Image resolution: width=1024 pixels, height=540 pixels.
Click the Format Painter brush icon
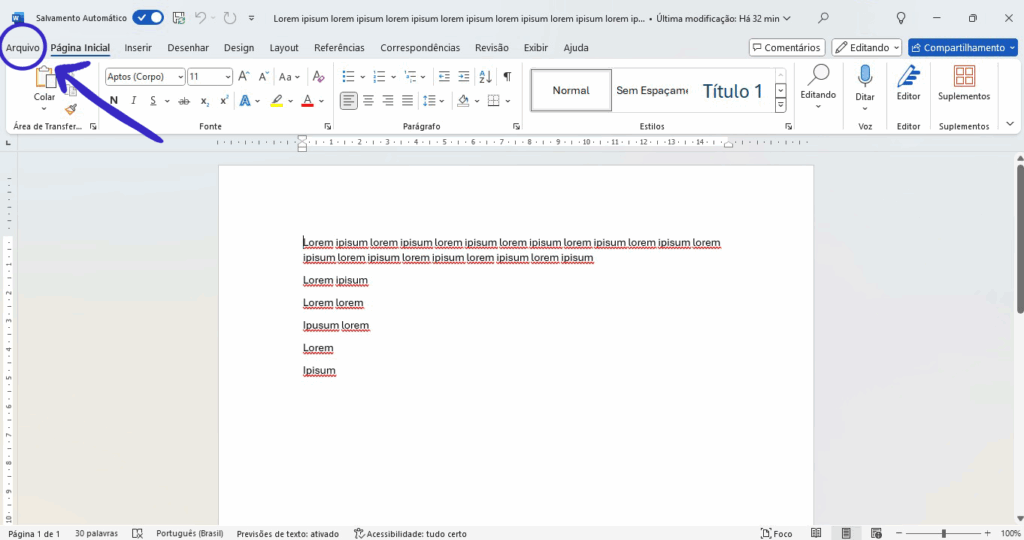[x=71, y=109]
